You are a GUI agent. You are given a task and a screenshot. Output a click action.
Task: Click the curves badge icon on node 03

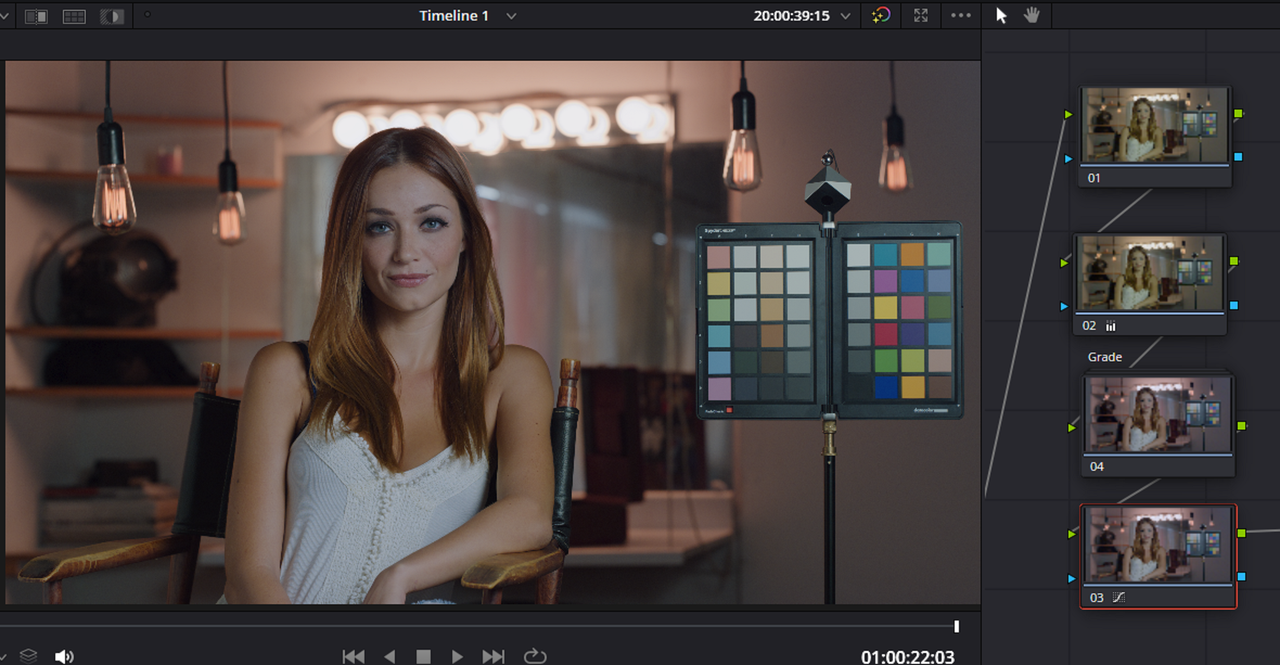[x=1119, y=597]
